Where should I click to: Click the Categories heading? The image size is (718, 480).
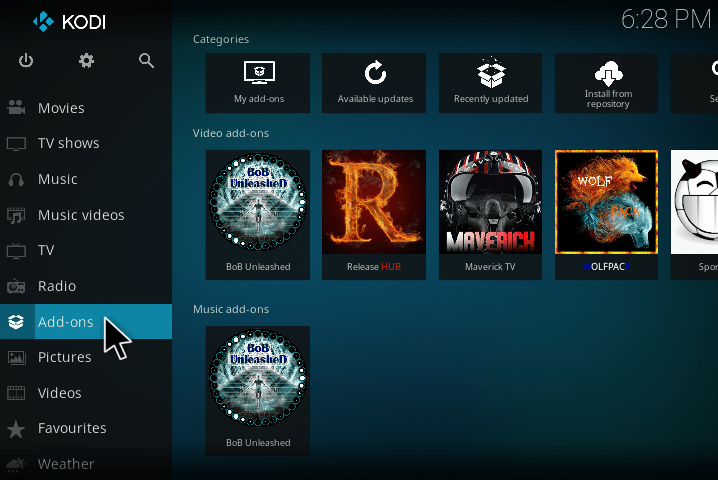click(x=221, y=39)
